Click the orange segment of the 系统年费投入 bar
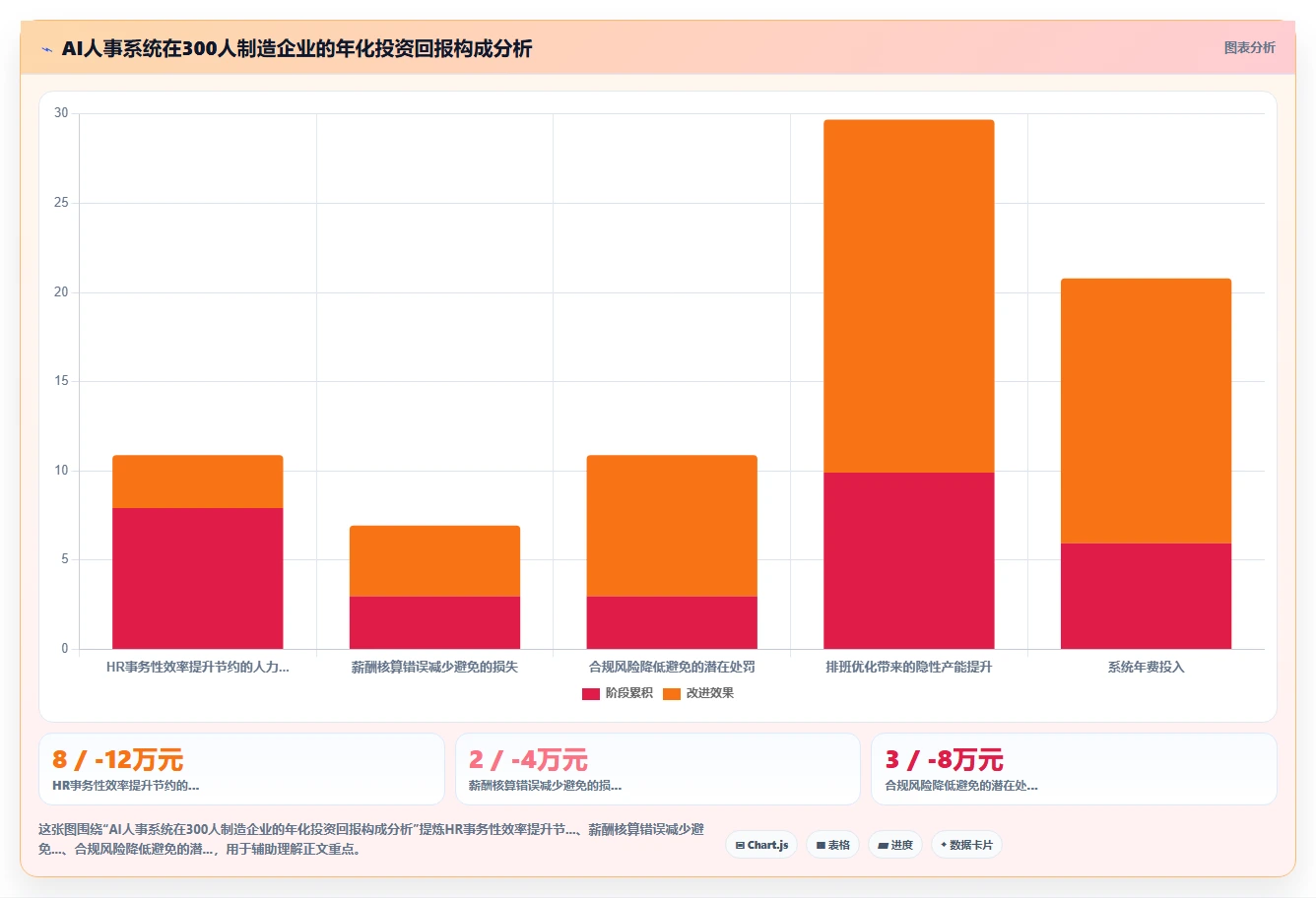The height and width of the screenshot is (898, 1316). tap(1146, 411)
